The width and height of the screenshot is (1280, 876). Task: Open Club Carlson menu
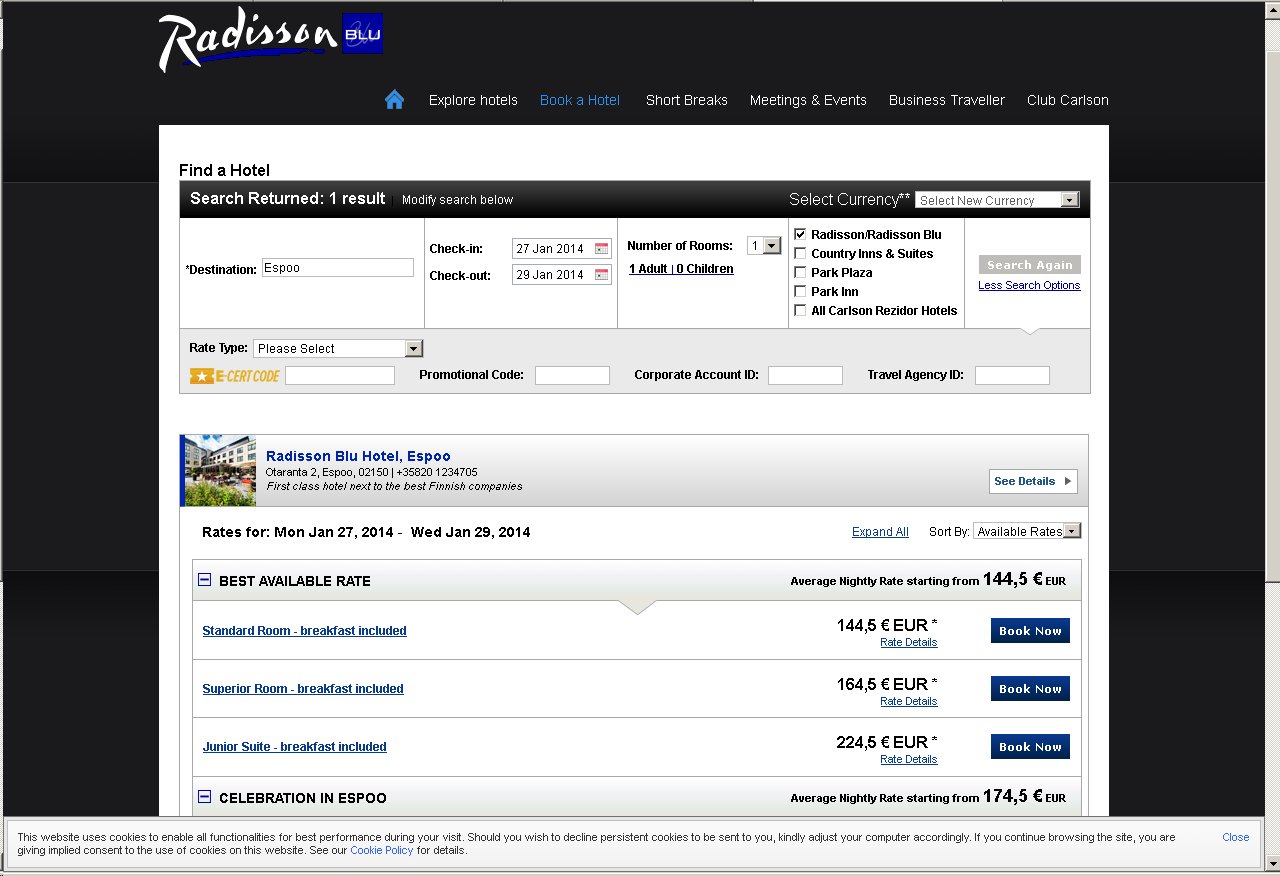(1068, 100)
